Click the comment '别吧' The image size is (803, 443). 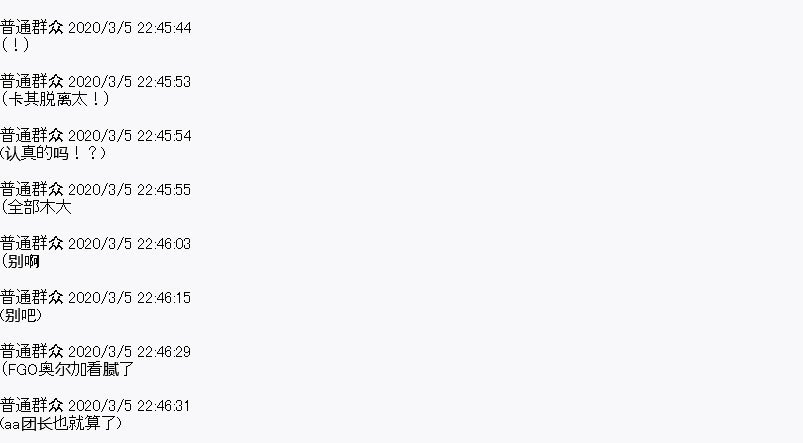point(21,315)
